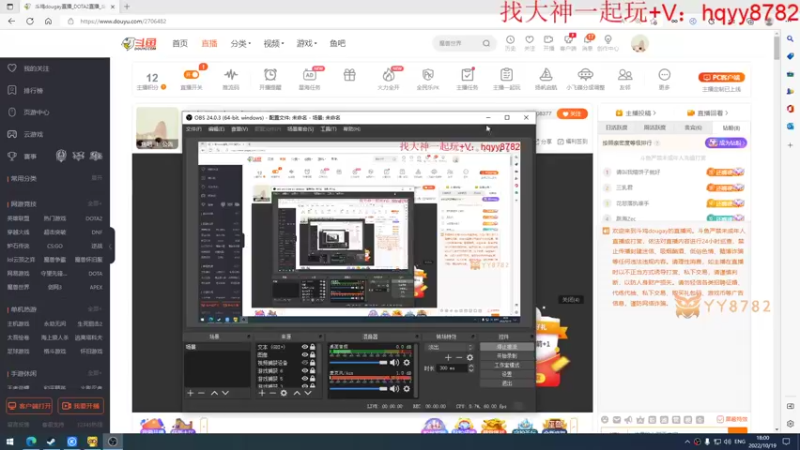Add a source with plus in 来源 panel
The height and width of the screenshot is (450, 800).
pos(262,393)
